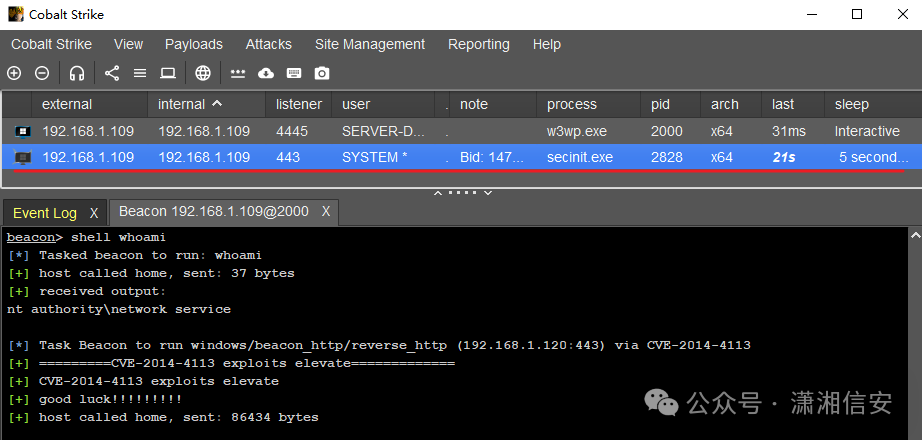Sort sessions by external column
The height and width of the screenshot is (440, 922).
tap(89, 104)
